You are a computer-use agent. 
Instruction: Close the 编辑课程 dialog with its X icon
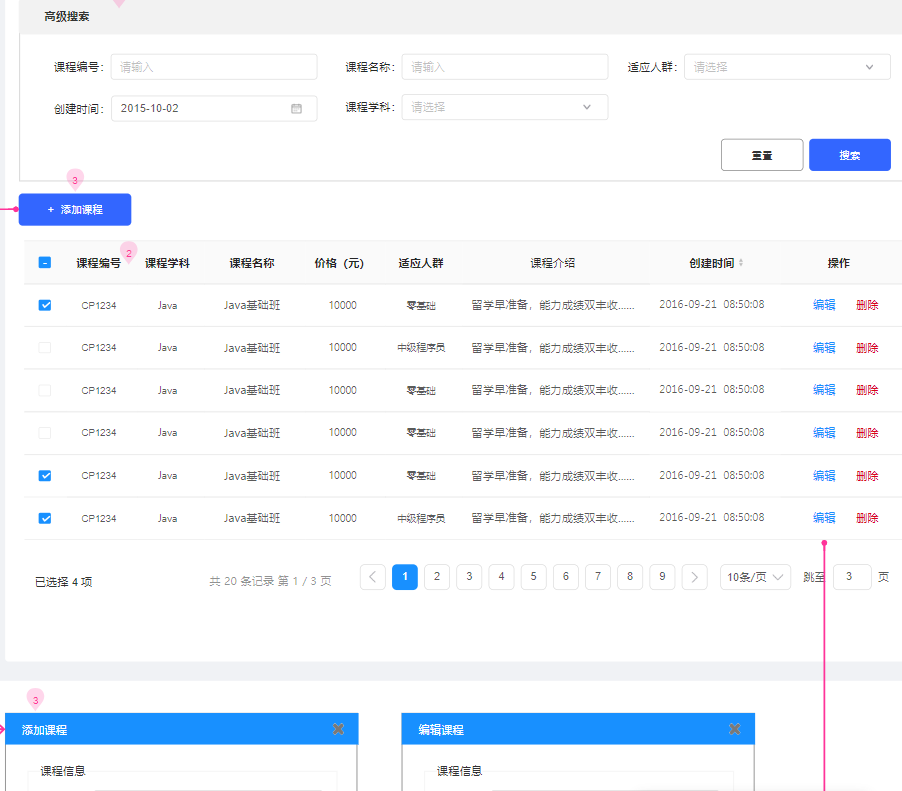coord(735,728)
